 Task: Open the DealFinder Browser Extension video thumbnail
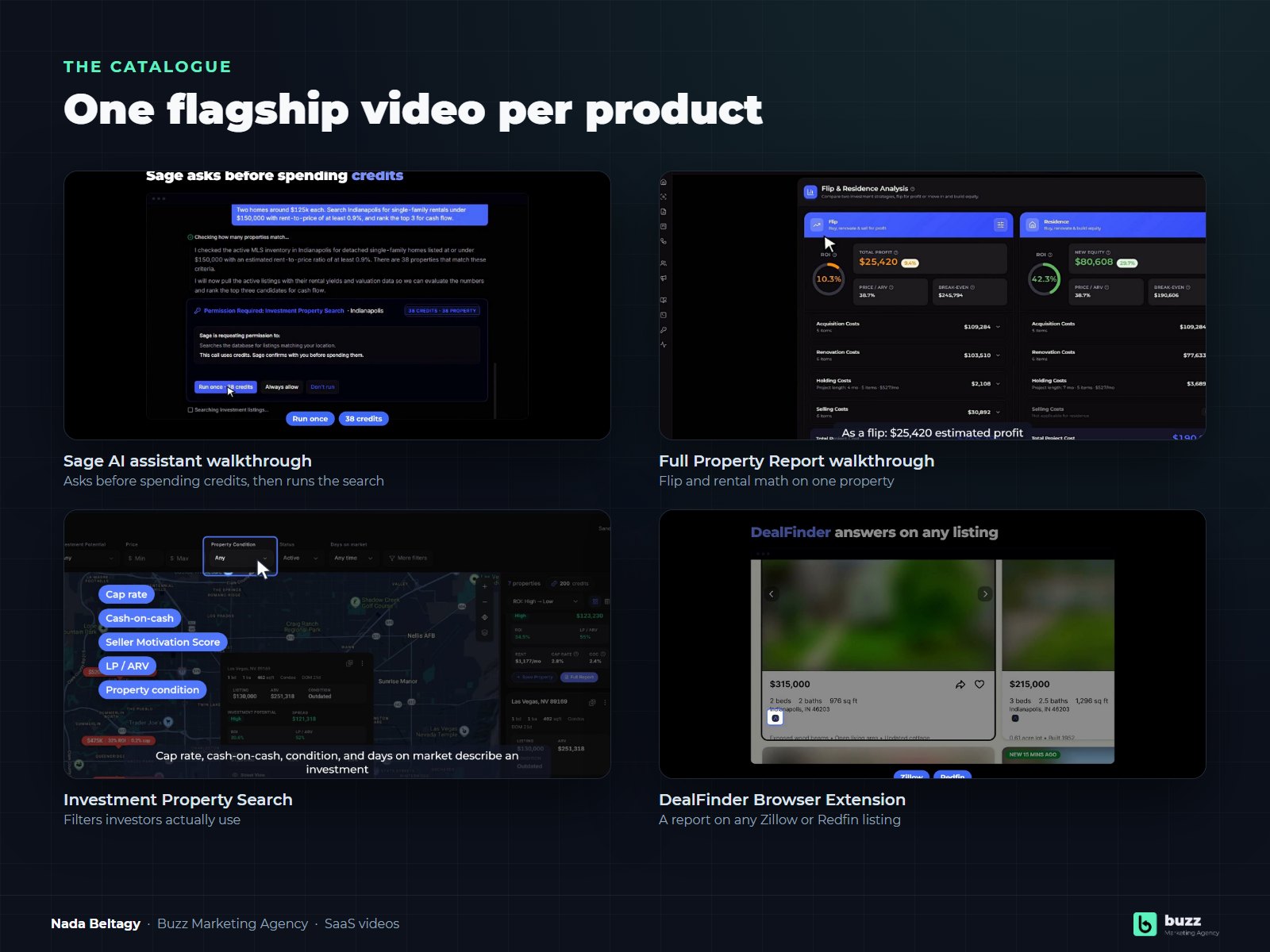(x=933, y=644)
